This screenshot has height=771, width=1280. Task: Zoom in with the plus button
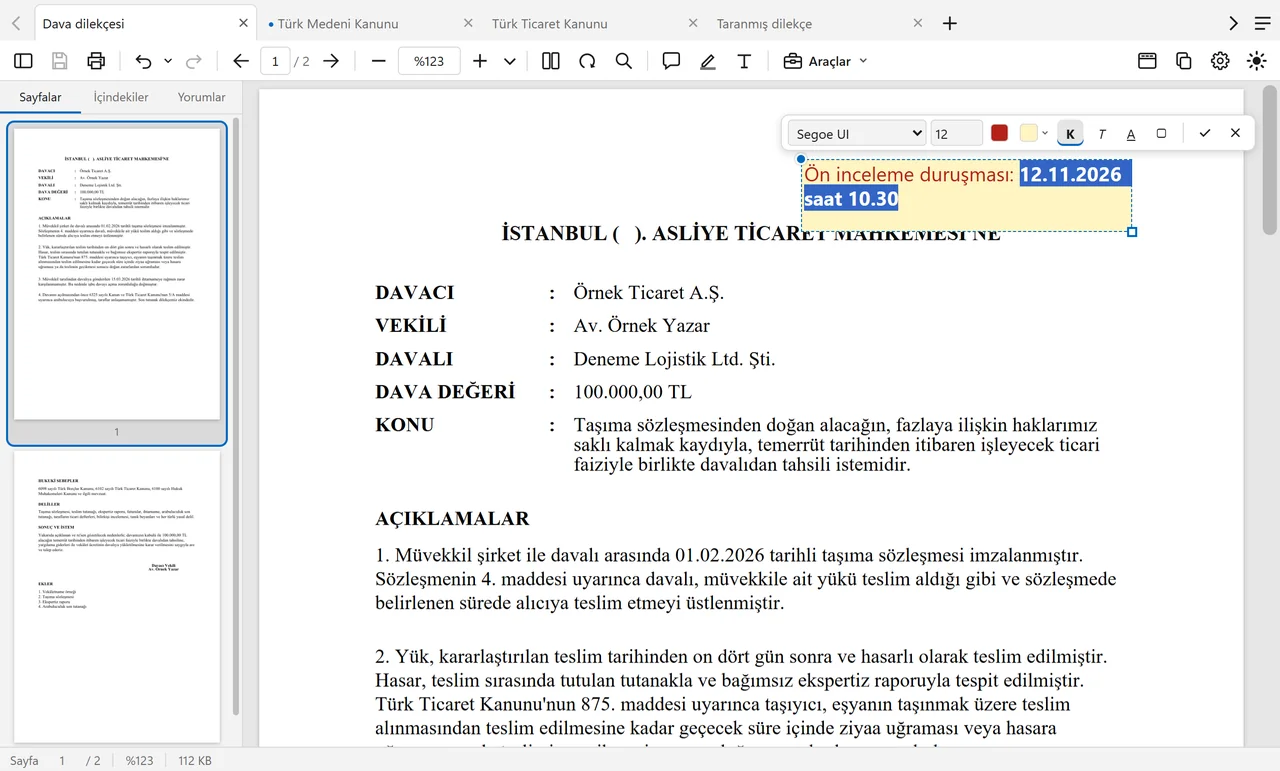coord(480,61)
